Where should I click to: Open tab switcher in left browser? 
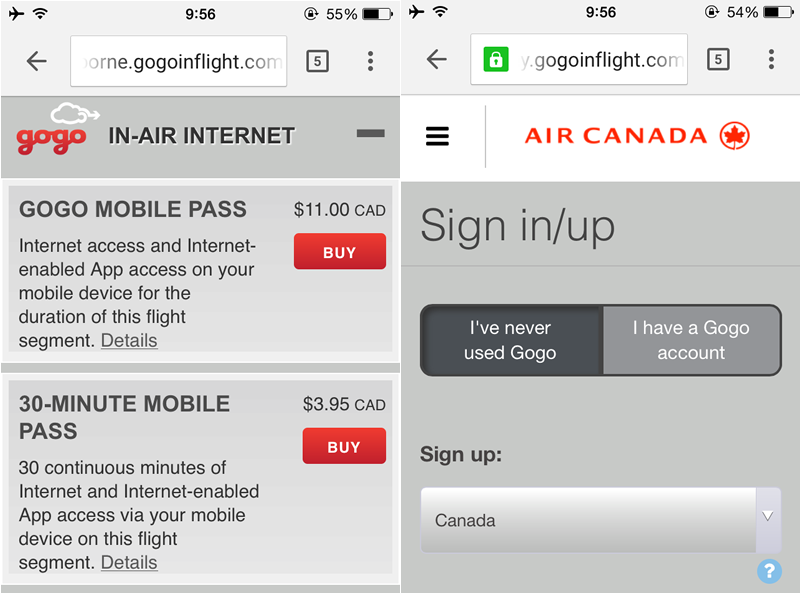point(317,61)
